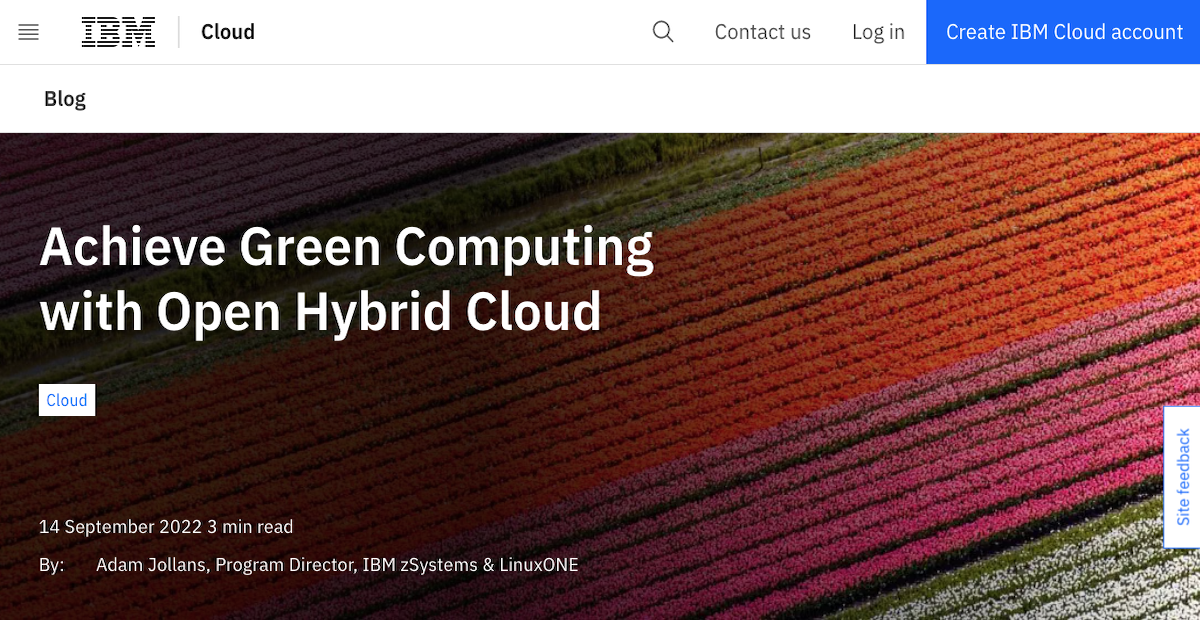Open the hamburger navigation menu

click(29, 32)
